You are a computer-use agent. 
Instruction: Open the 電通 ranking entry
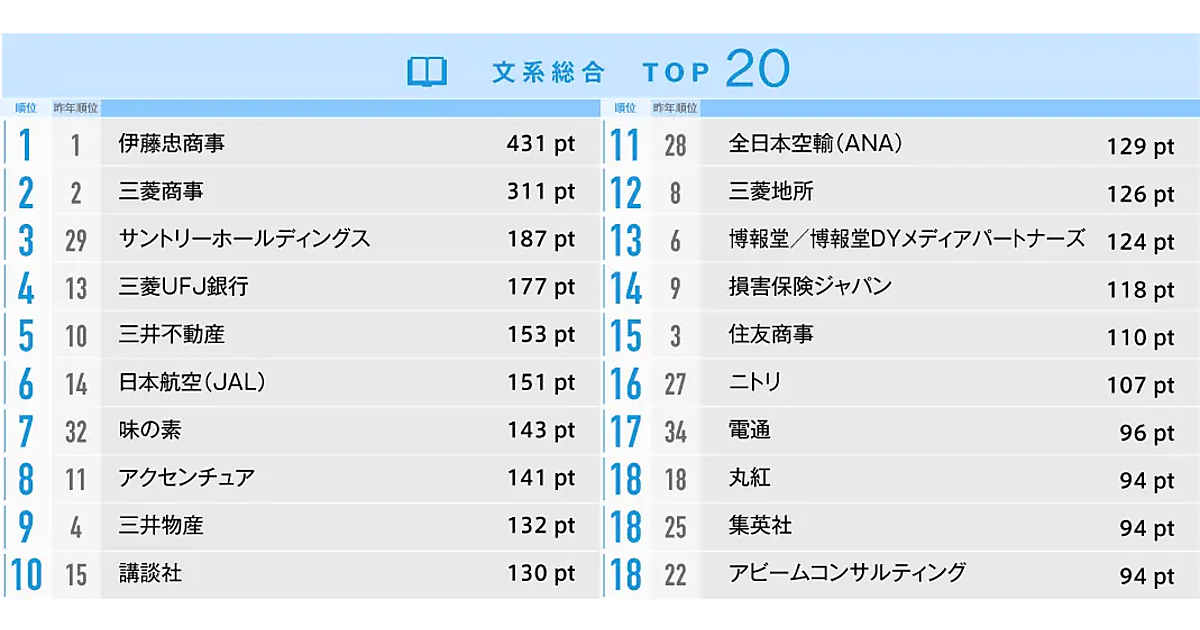point(749,430)
